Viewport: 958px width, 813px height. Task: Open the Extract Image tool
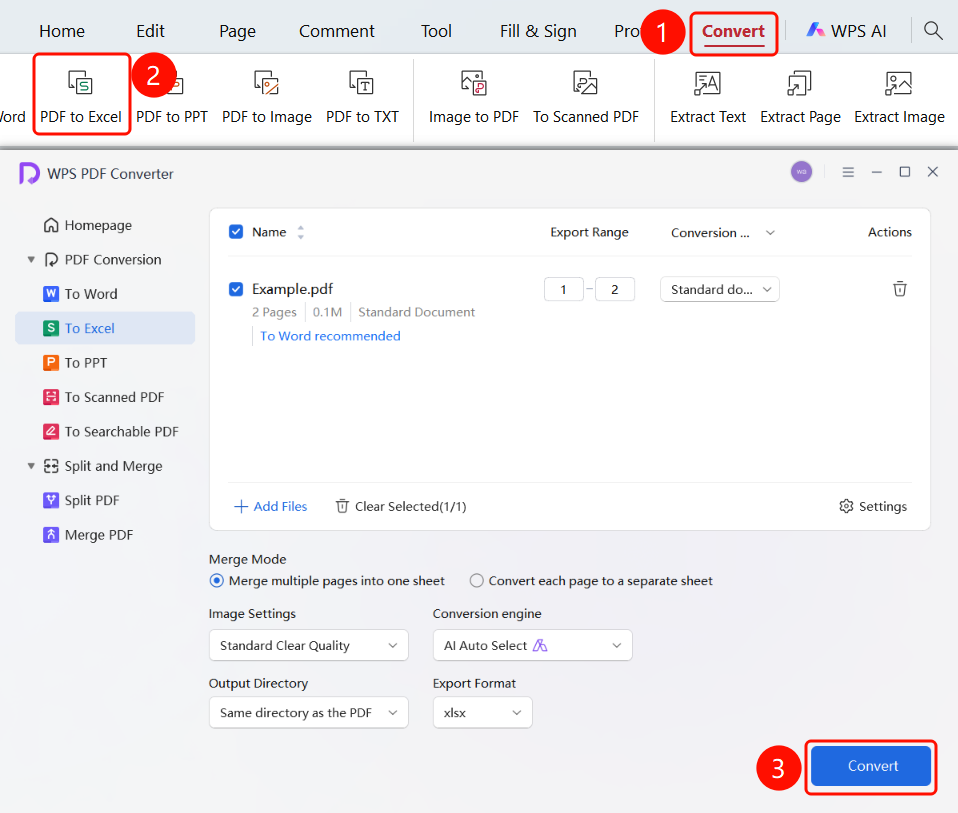click(x=899, y=97)
